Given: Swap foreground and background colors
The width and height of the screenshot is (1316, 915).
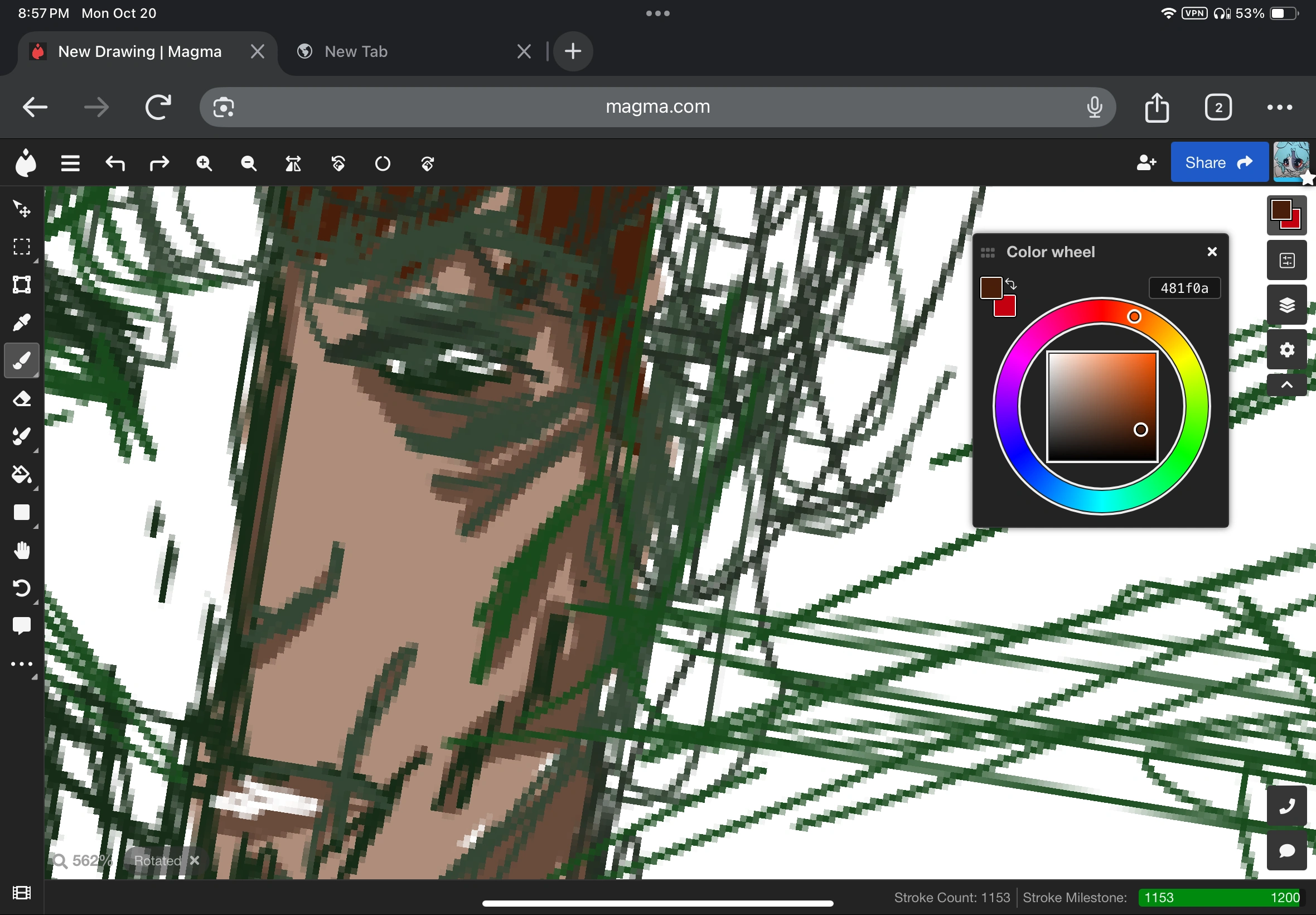Looking at the screenshot, I should pos(1010,284).
